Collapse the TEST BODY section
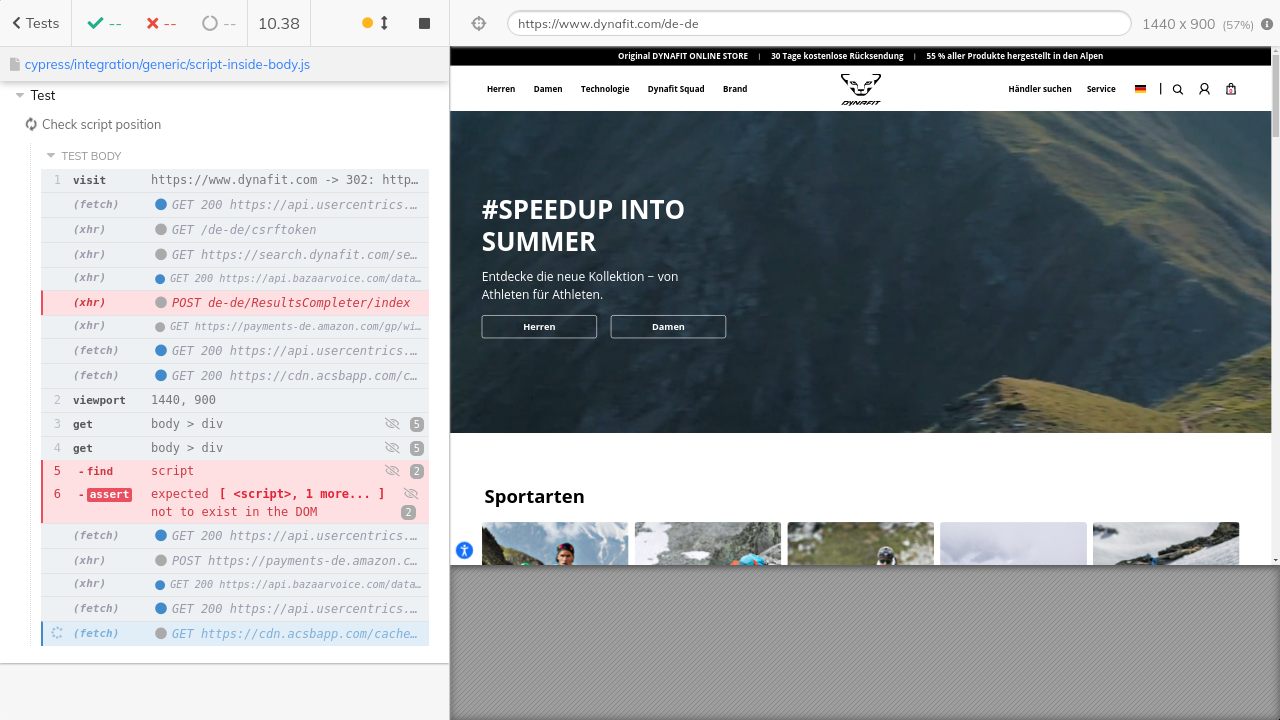Image resolution: width=1280 pixels, height=720 pixels. pos(51,156)
